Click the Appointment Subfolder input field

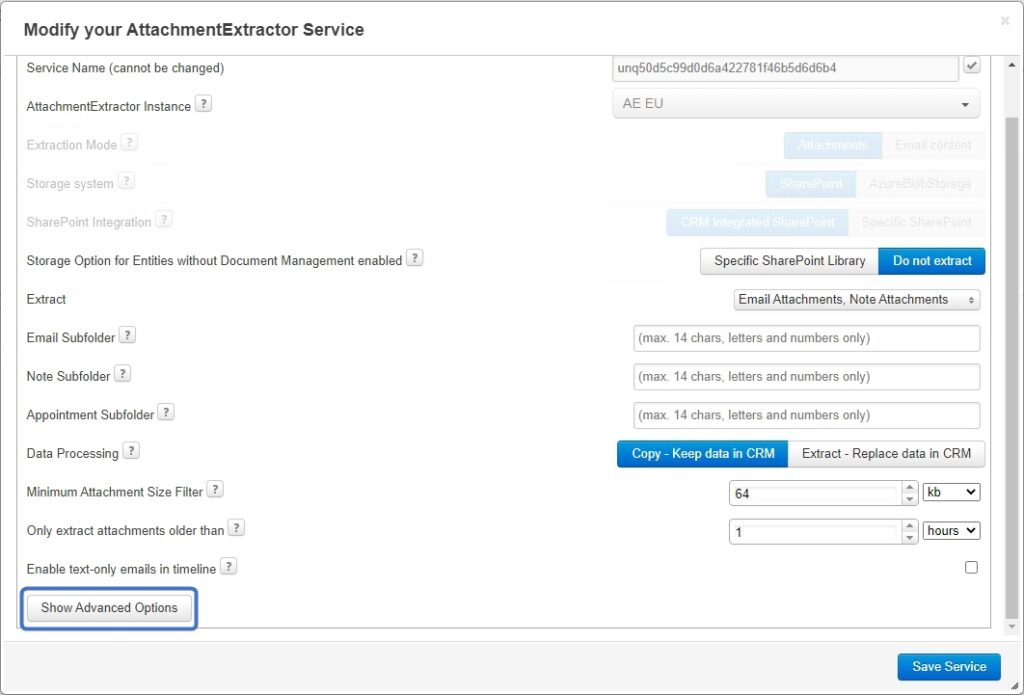click(x=807, y=415)
